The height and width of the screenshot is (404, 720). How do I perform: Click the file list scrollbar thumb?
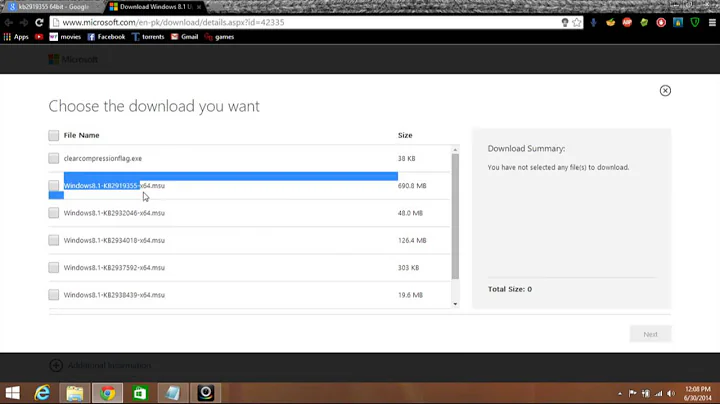coord(455,216)
